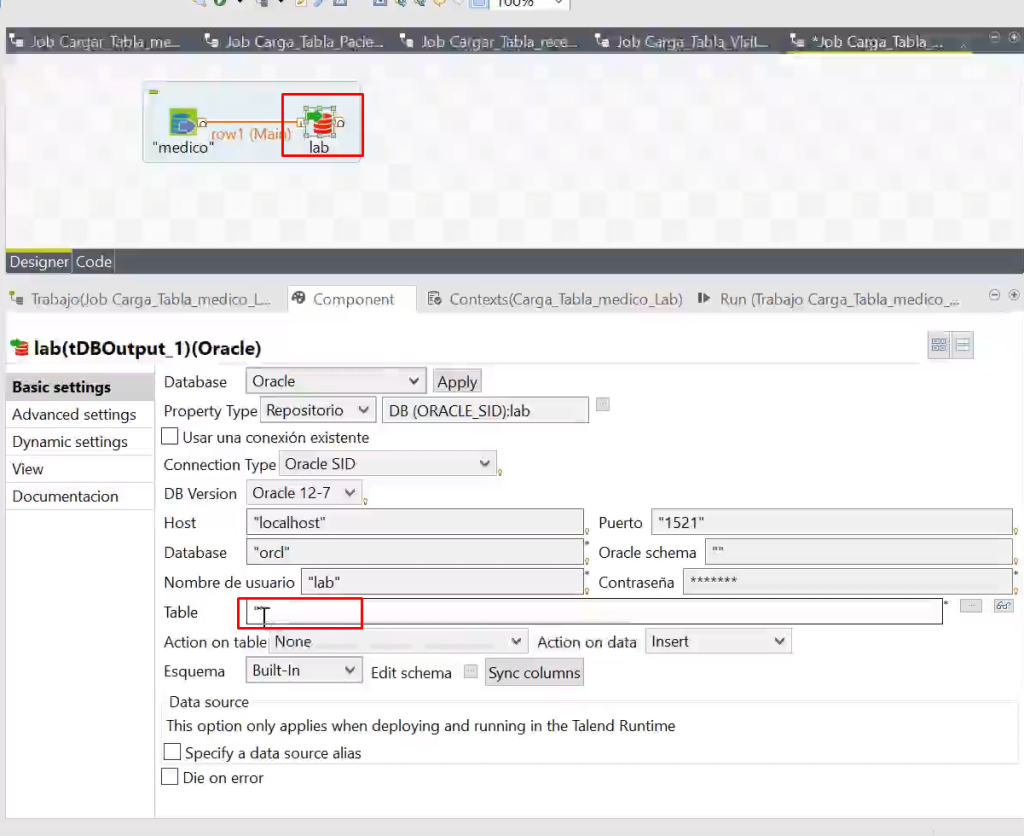This screenshot has width=1024, height=836.
Task: Open the Documentacion side tab
Action: pos(80,497)
